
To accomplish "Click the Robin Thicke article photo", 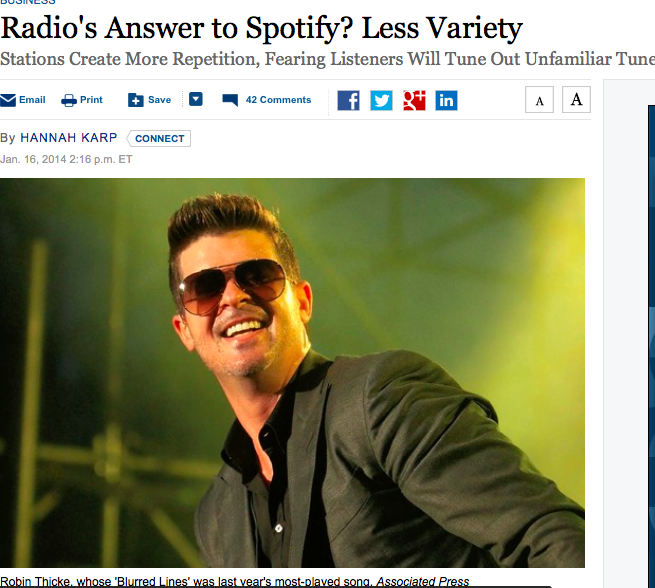I will [x=292, y=373].
